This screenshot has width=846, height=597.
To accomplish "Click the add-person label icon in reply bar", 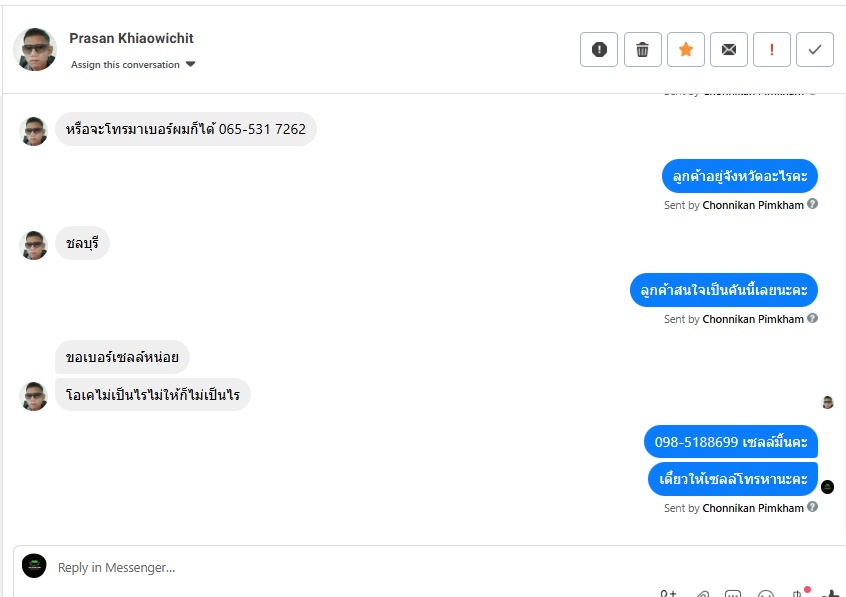I will 668,593.
